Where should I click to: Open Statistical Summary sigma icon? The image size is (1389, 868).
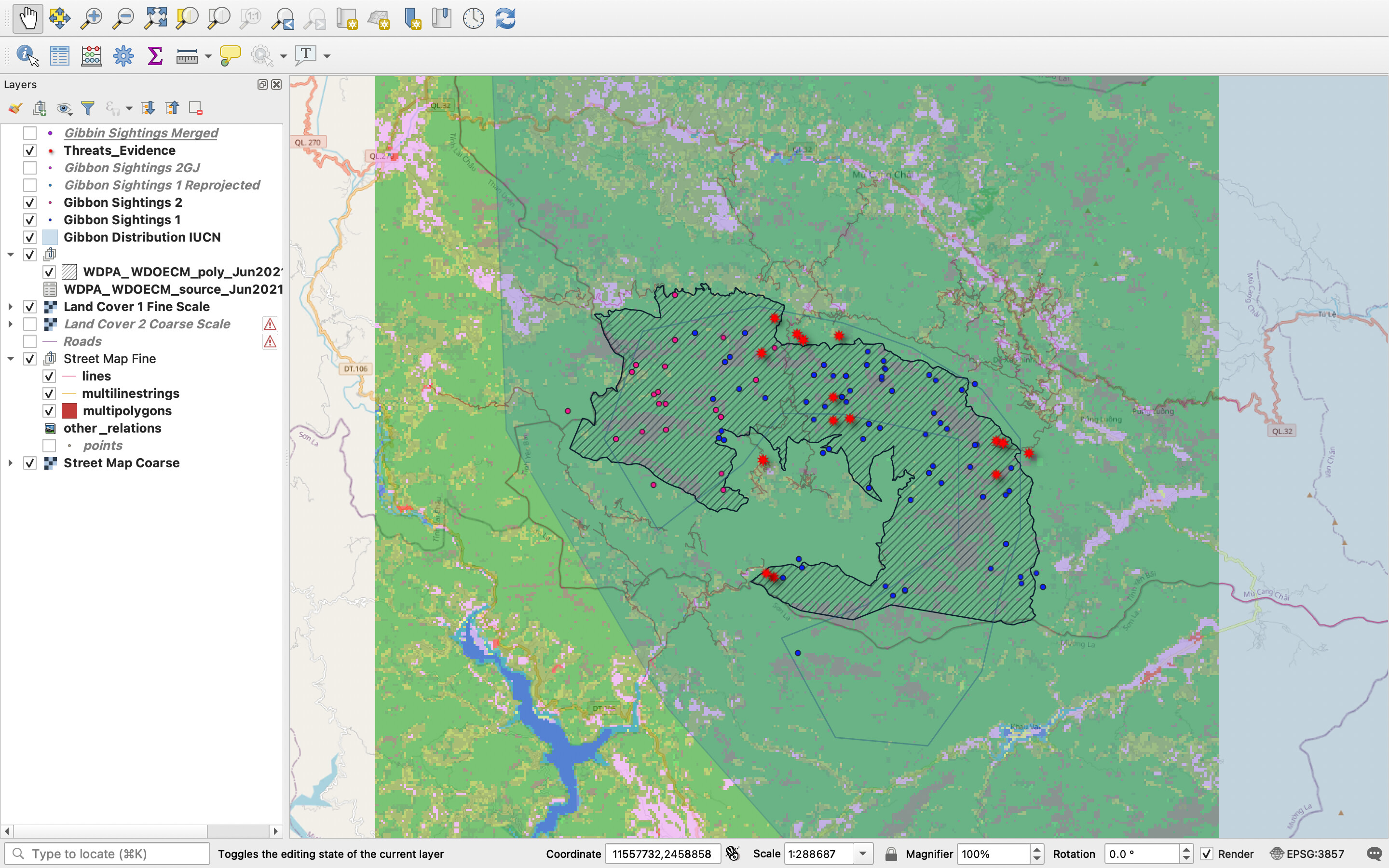tap(155, 55)
